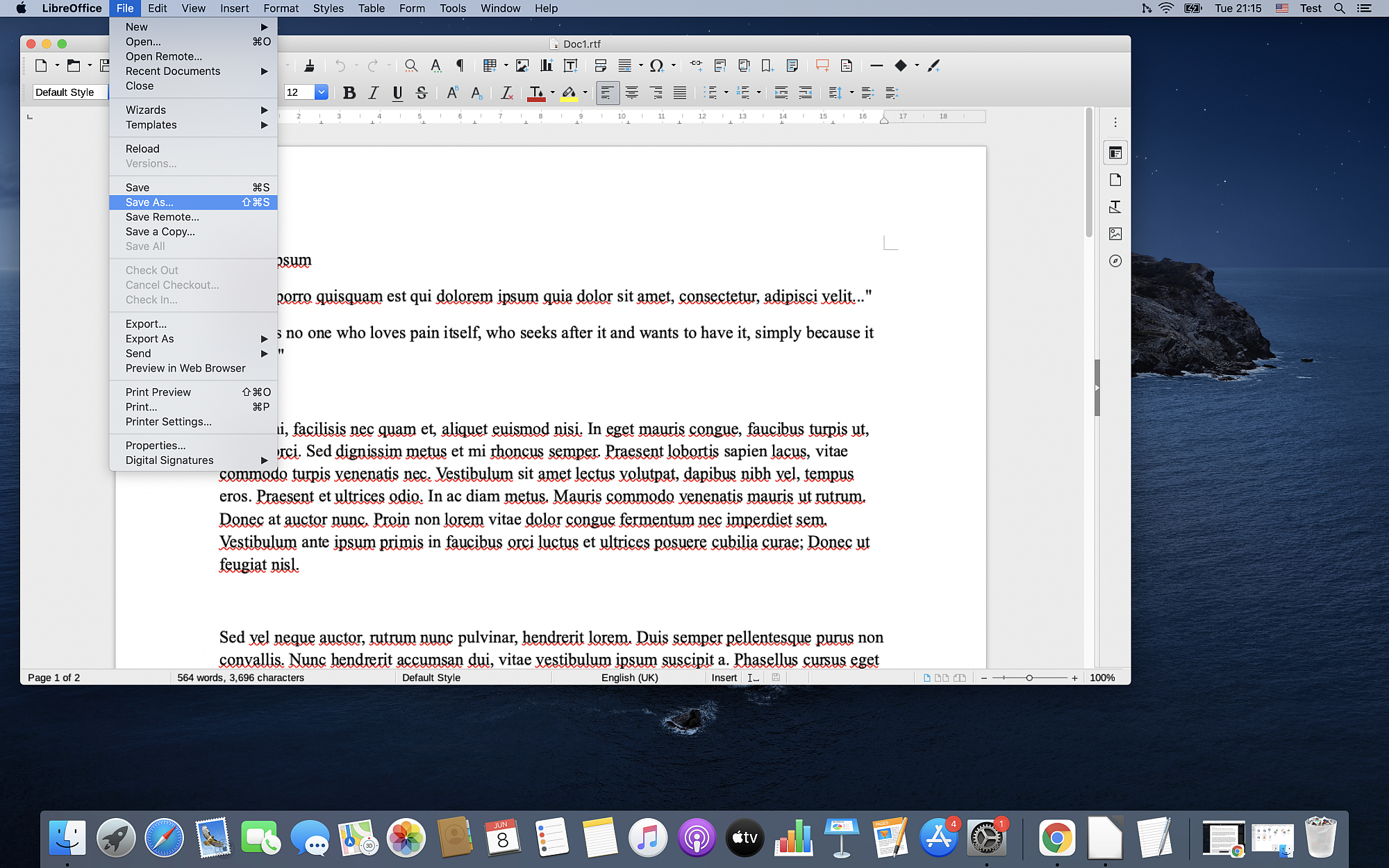The width and height of the screenshot is (1389, 868).
Task: Click the Default Style paragraph style field
Action: (x=68, y=92)
